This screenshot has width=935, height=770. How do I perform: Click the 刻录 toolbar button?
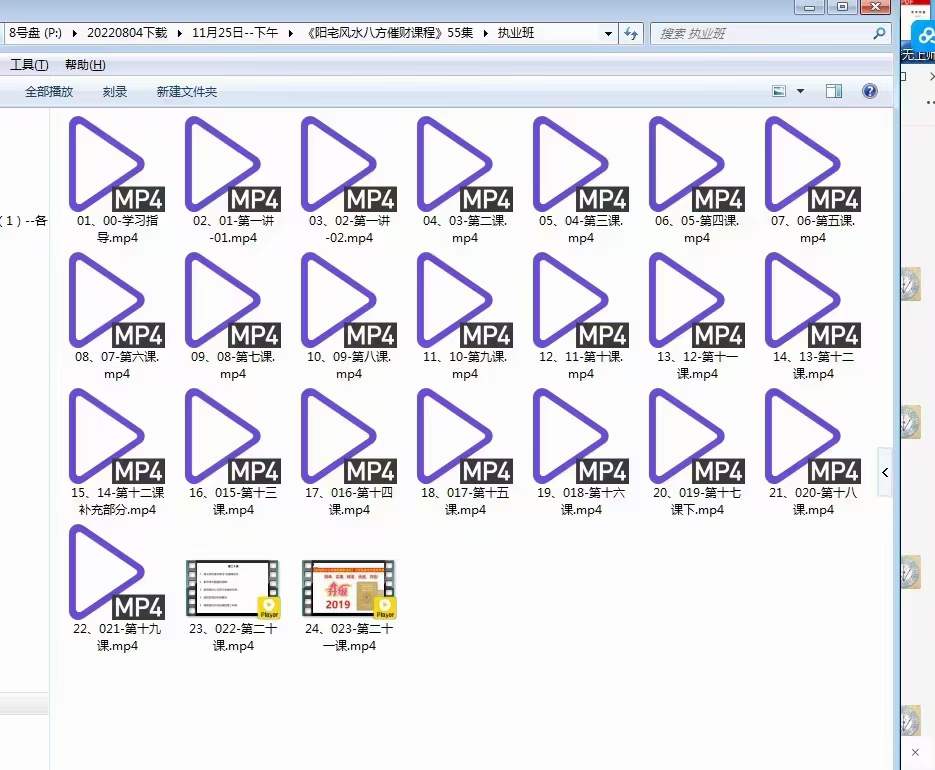coord(115,91)
